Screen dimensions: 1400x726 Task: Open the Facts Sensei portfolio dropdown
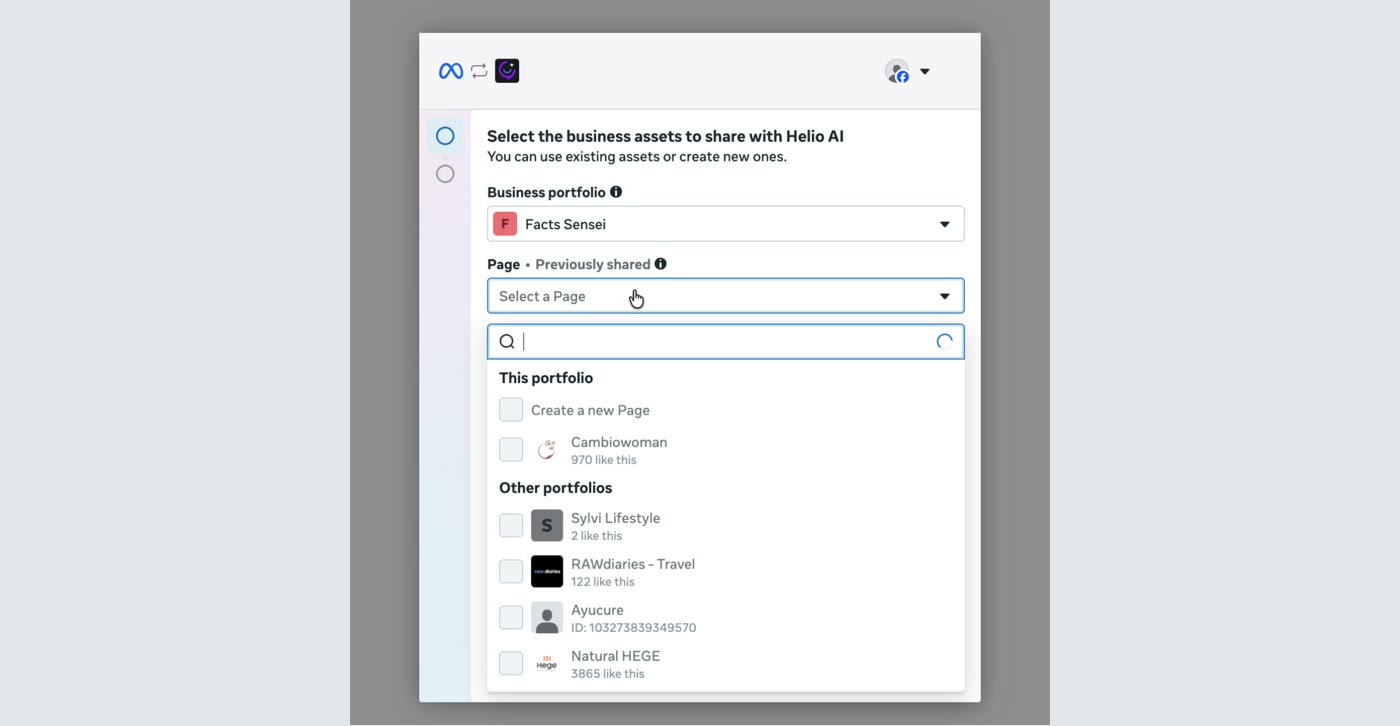(x=726, y=224)
